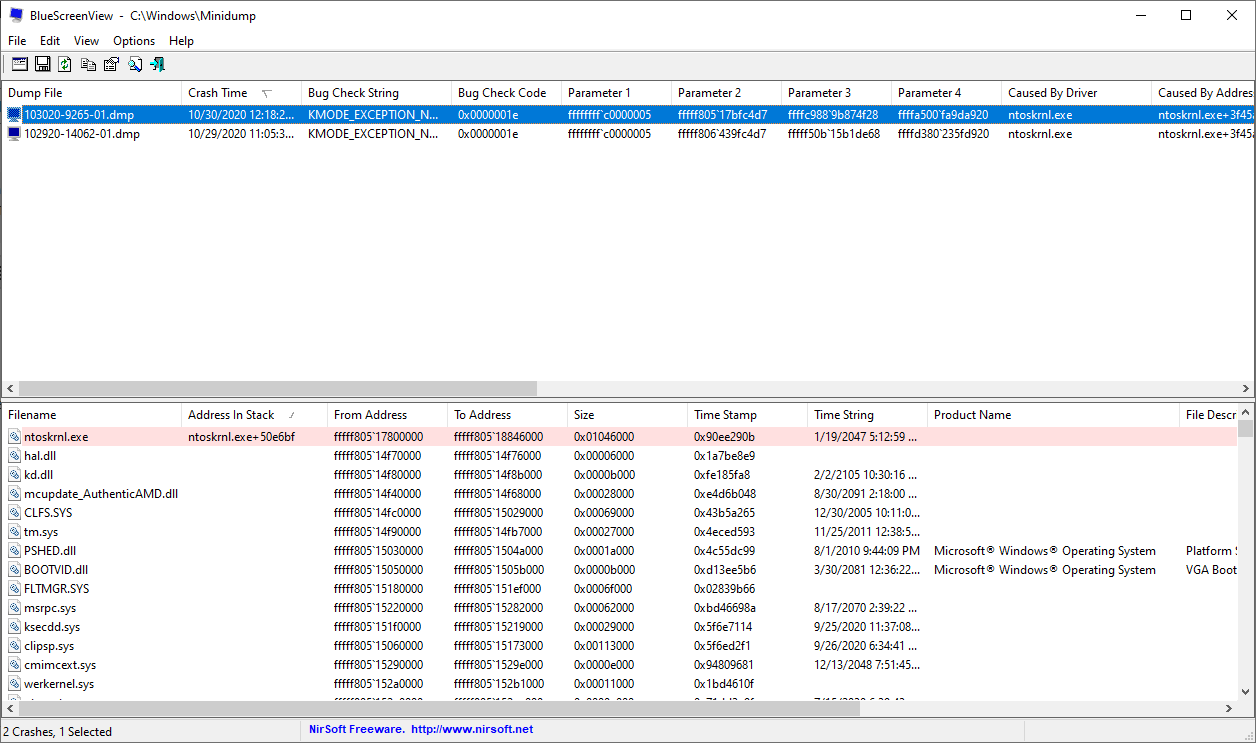Click the file icon next to ksecdd.sys
Screen dimensions: 1256x743
14,627
